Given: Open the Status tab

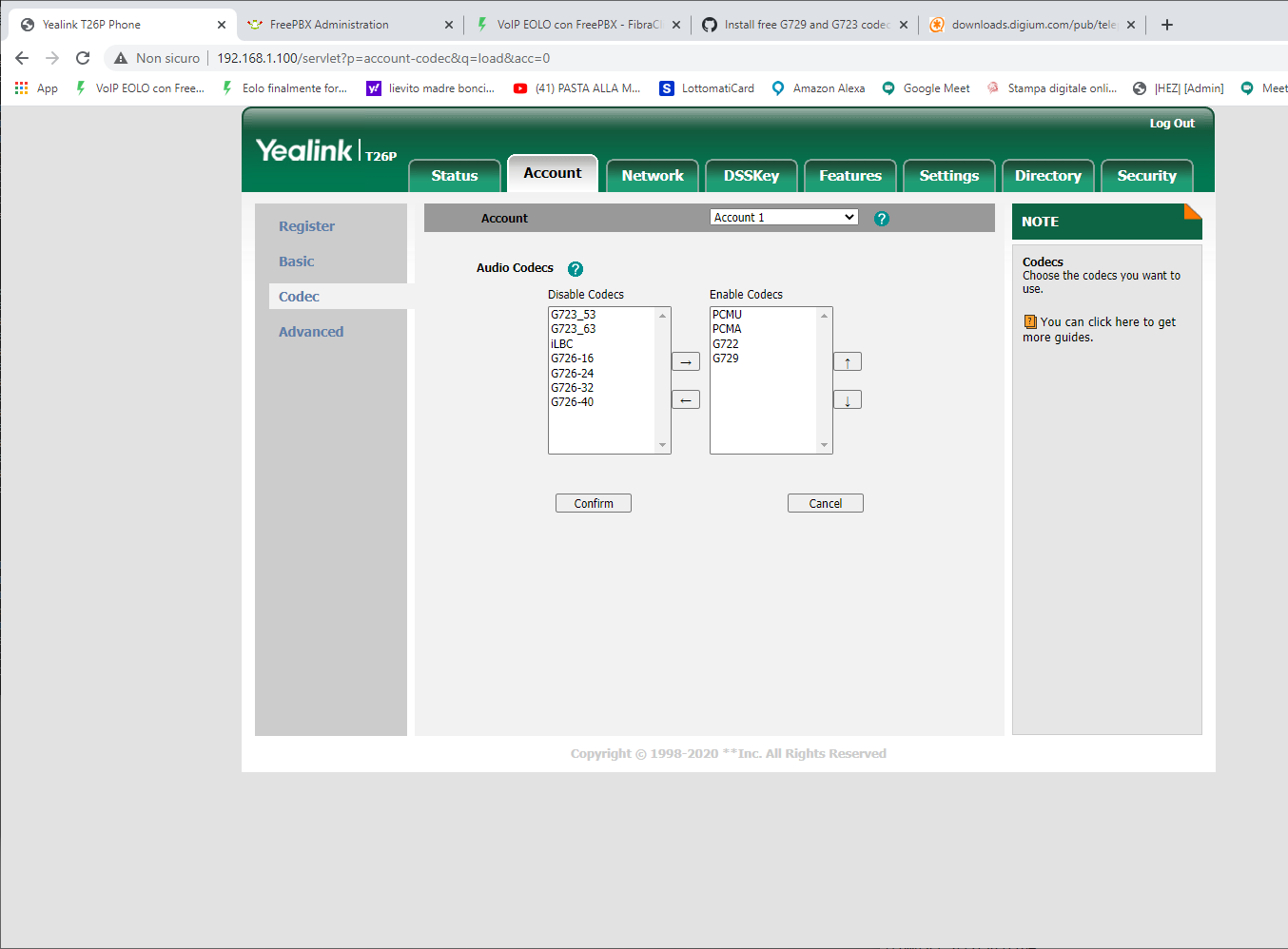Looking at the screenshot, I should point(455,176).
